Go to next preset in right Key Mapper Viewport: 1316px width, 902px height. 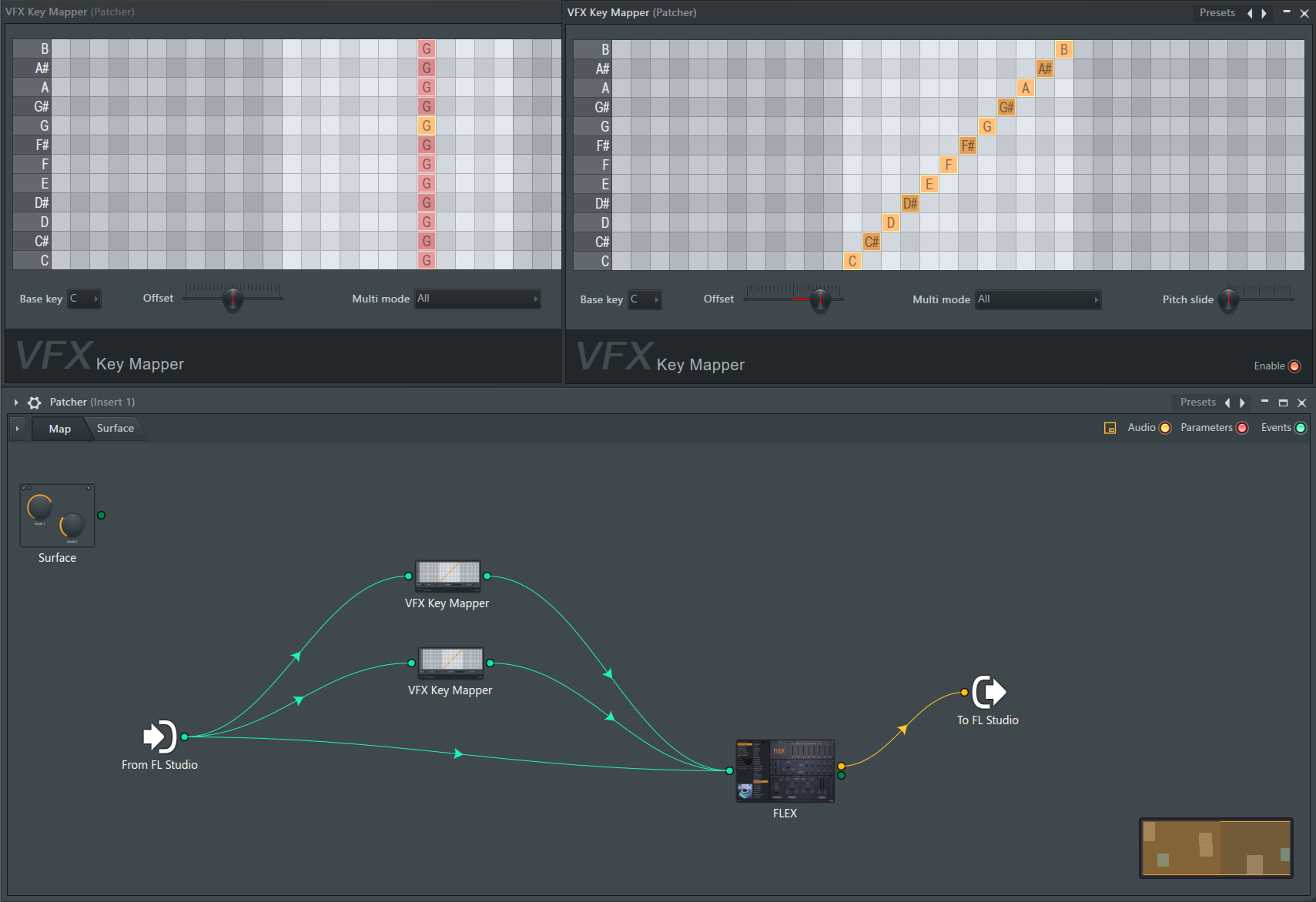(1264, 13)
